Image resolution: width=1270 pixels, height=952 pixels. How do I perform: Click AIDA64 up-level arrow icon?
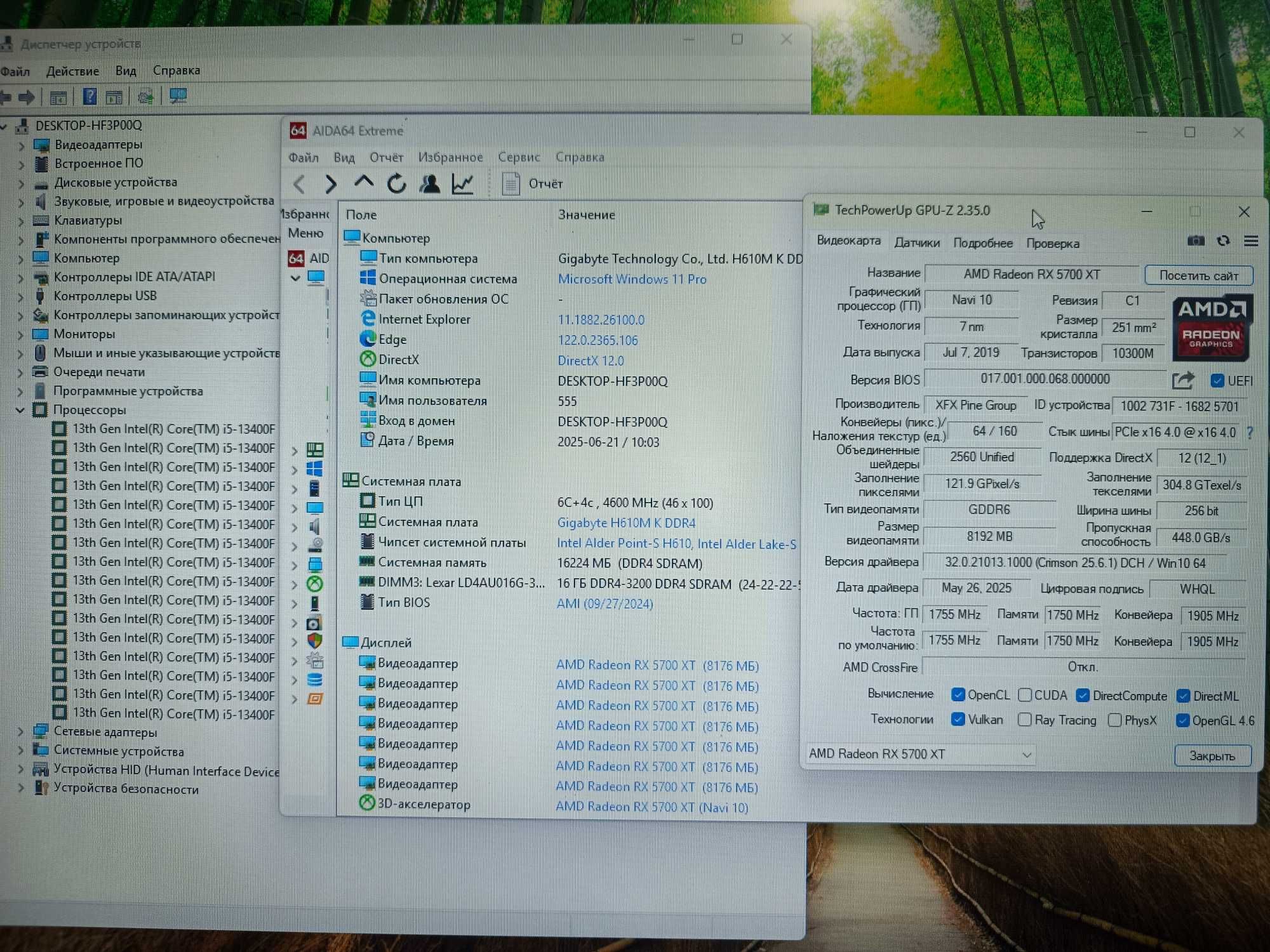click(363, 183)
